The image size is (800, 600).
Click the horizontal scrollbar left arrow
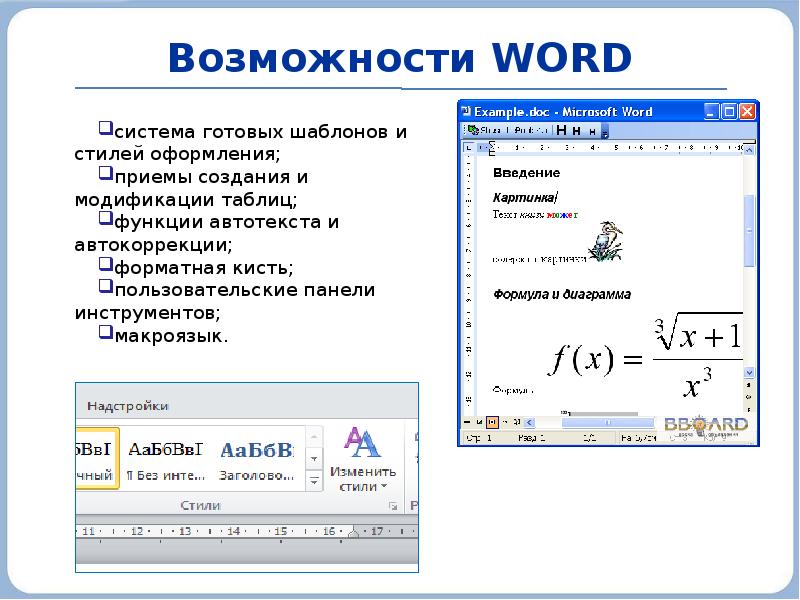pos(529,422)
